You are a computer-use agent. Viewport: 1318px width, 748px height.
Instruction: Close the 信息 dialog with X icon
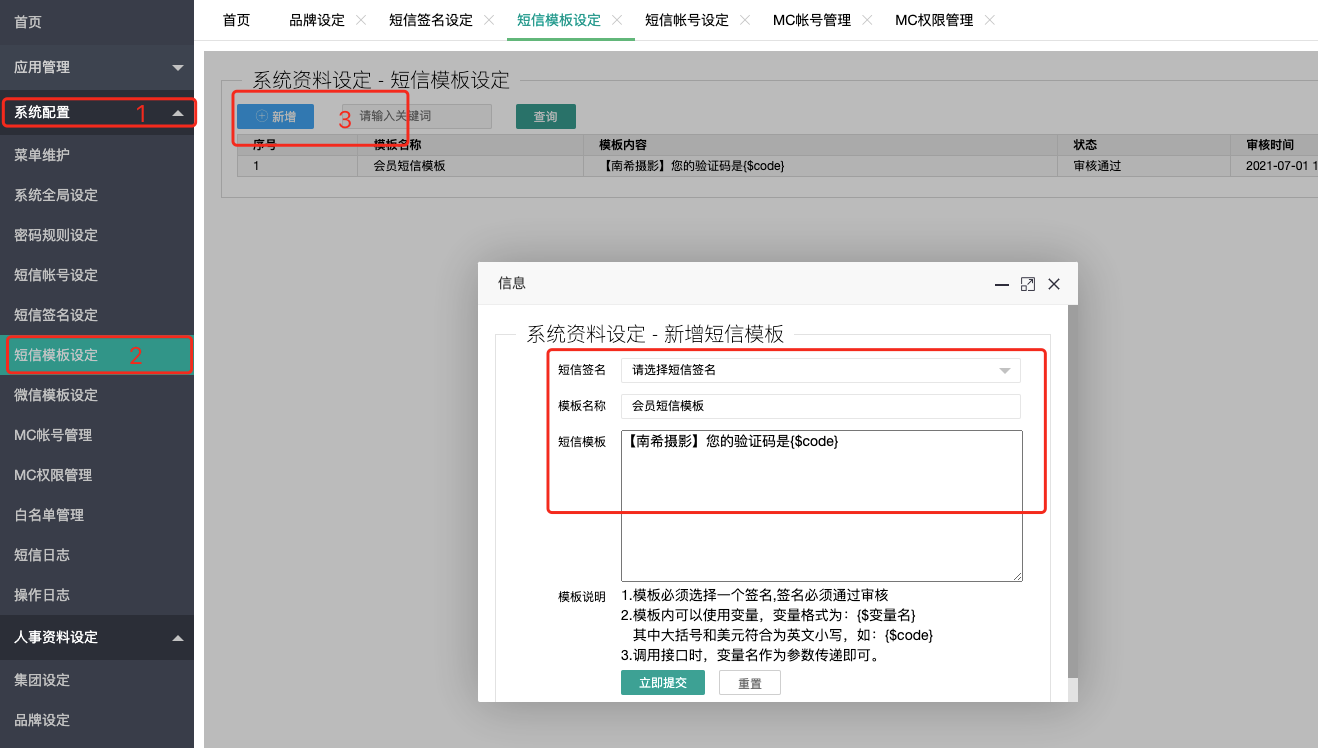[1053, 284]
